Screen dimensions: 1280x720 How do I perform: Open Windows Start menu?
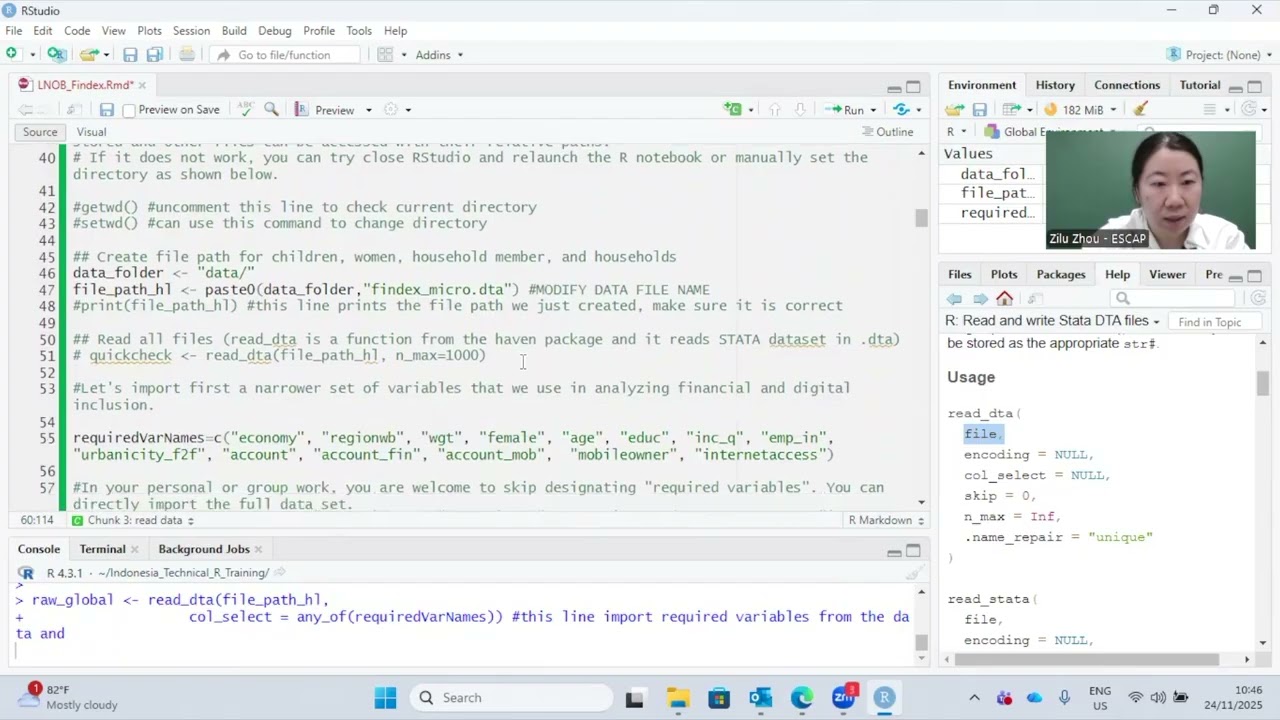pyautogui.click(x=385, y=698)
